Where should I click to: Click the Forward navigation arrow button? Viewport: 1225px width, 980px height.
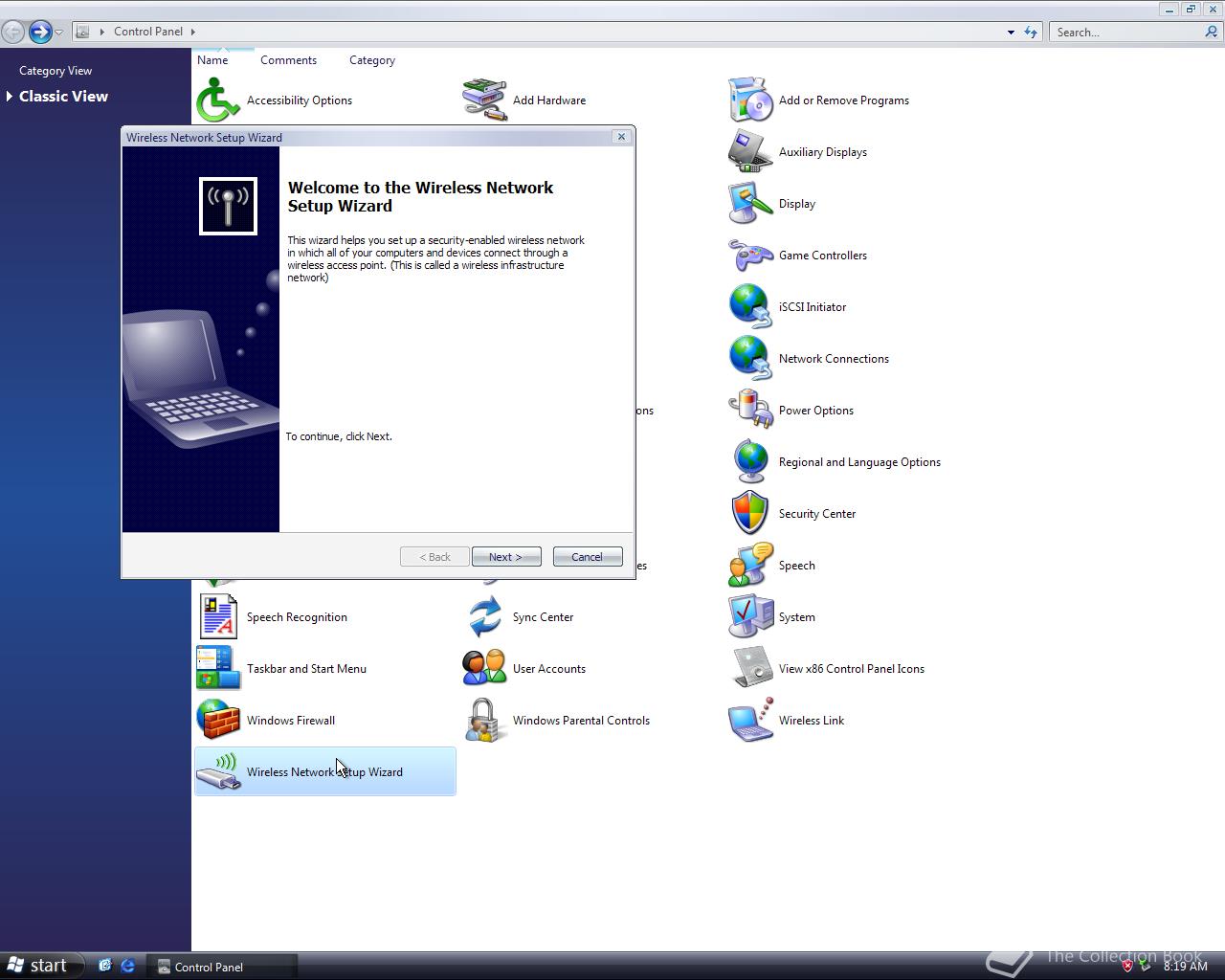coord(39,32)
